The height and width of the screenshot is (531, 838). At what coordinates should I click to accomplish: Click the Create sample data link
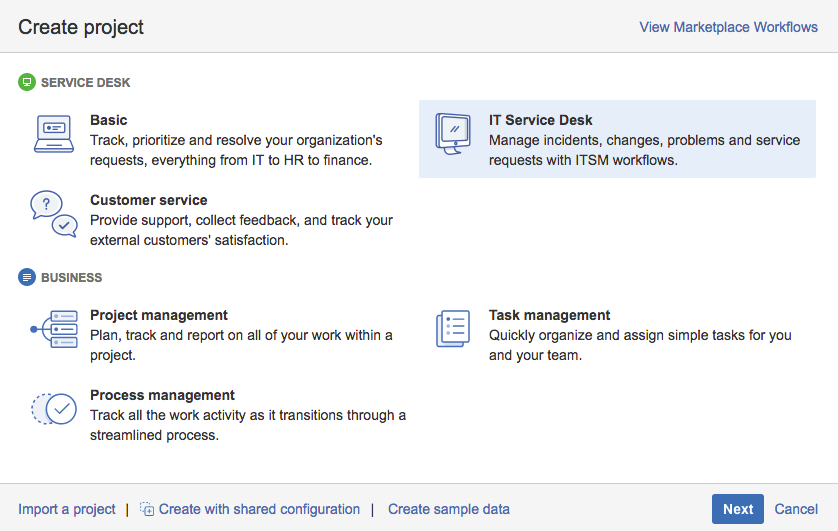(x=449, y=509)
